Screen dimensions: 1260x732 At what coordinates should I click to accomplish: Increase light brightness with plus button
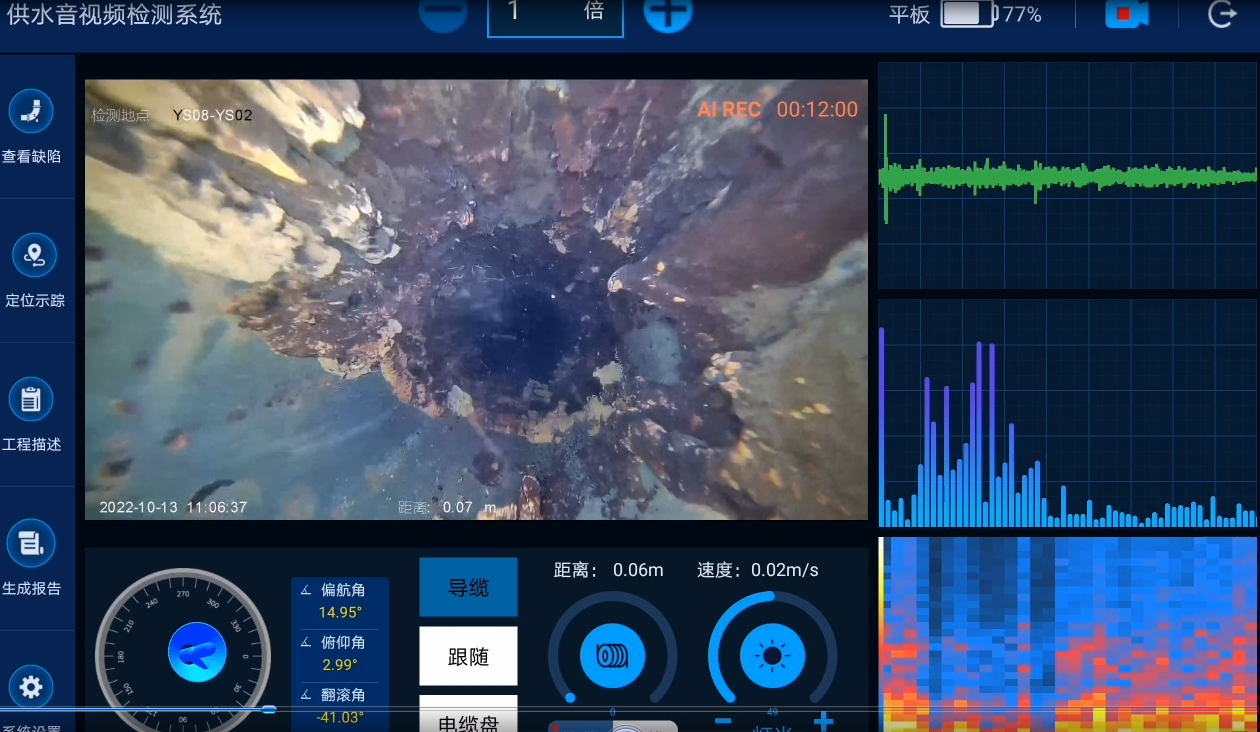822,721
